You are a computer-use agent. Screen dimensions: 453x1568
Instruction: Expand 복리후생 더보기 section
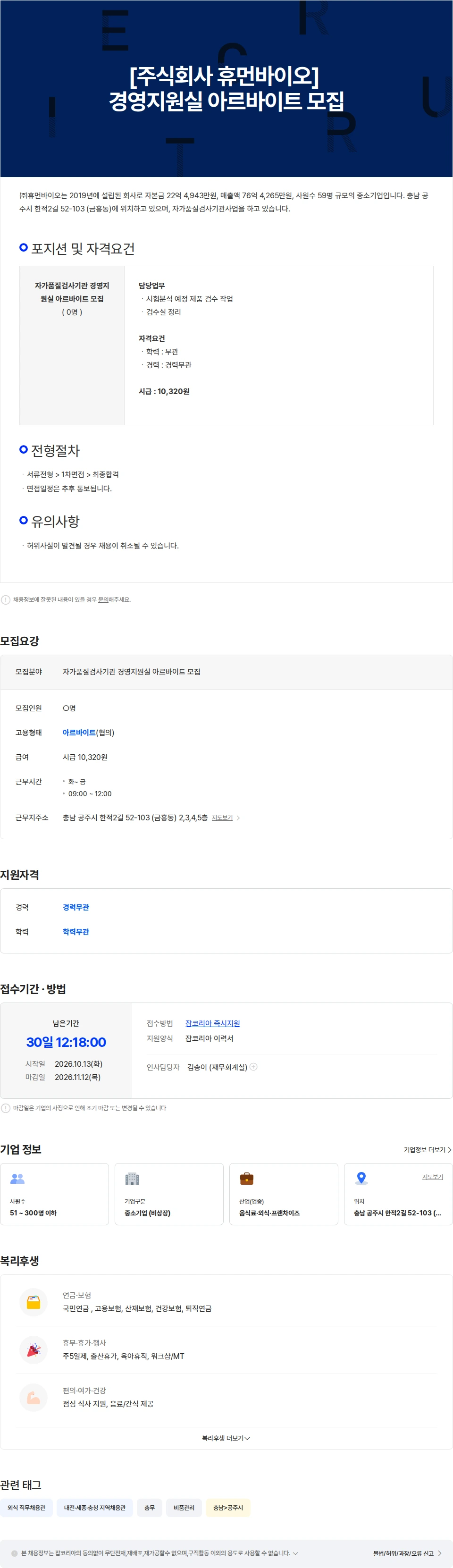pyautogui.click(x=226, y=1438)
